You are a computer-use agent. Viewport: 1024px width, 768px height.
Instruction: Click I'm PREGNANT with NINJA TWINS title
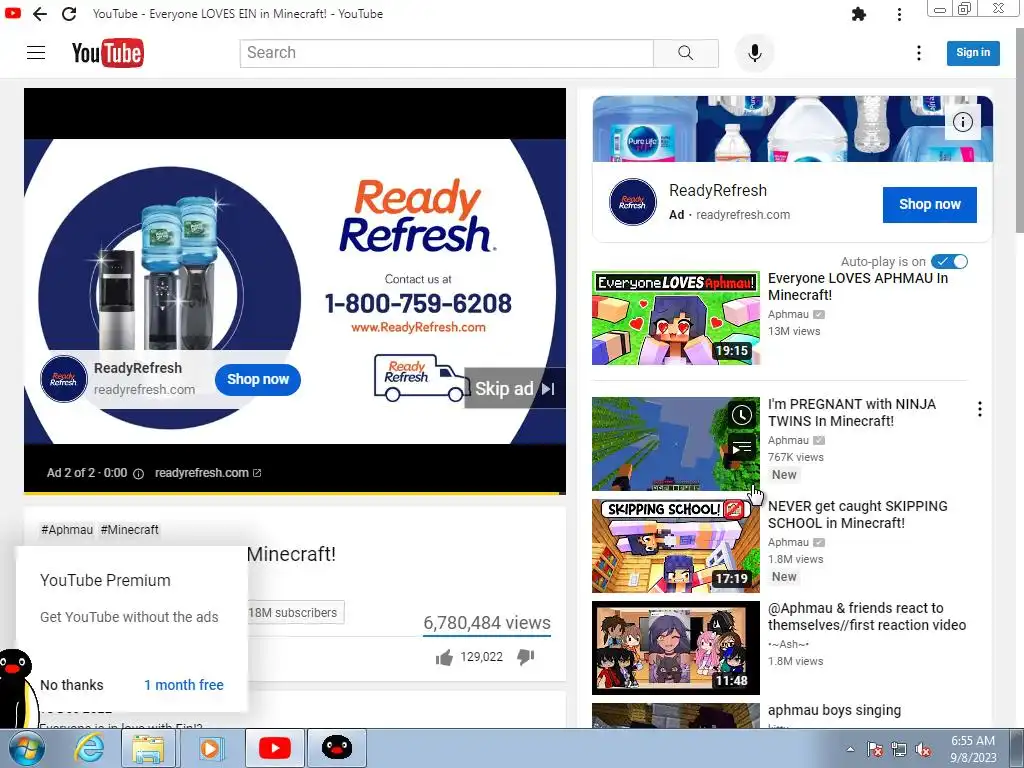[x=852, y=413]
